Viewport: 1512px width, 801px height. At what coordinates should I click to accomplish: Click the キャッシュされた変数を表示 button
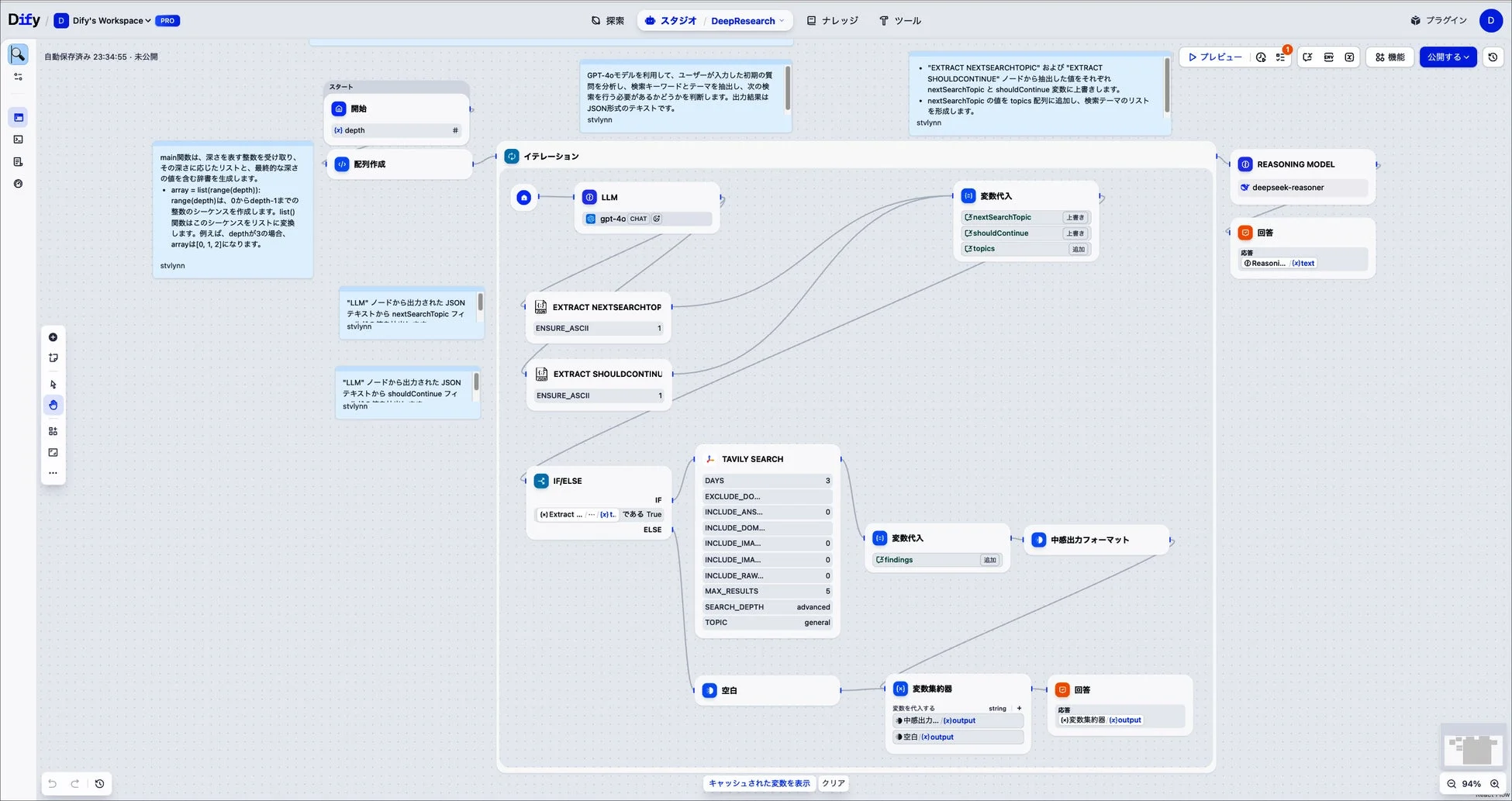(758, 783)
